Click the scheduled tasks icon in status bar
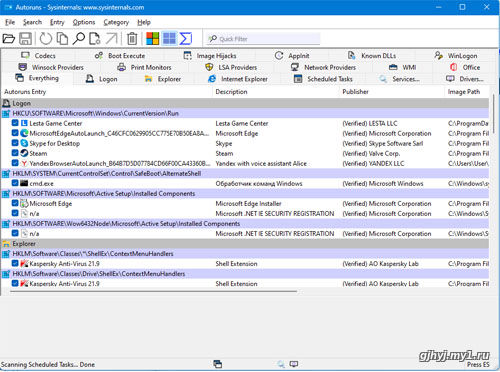Viewport: 500px width, 372px height. [218, 364]
